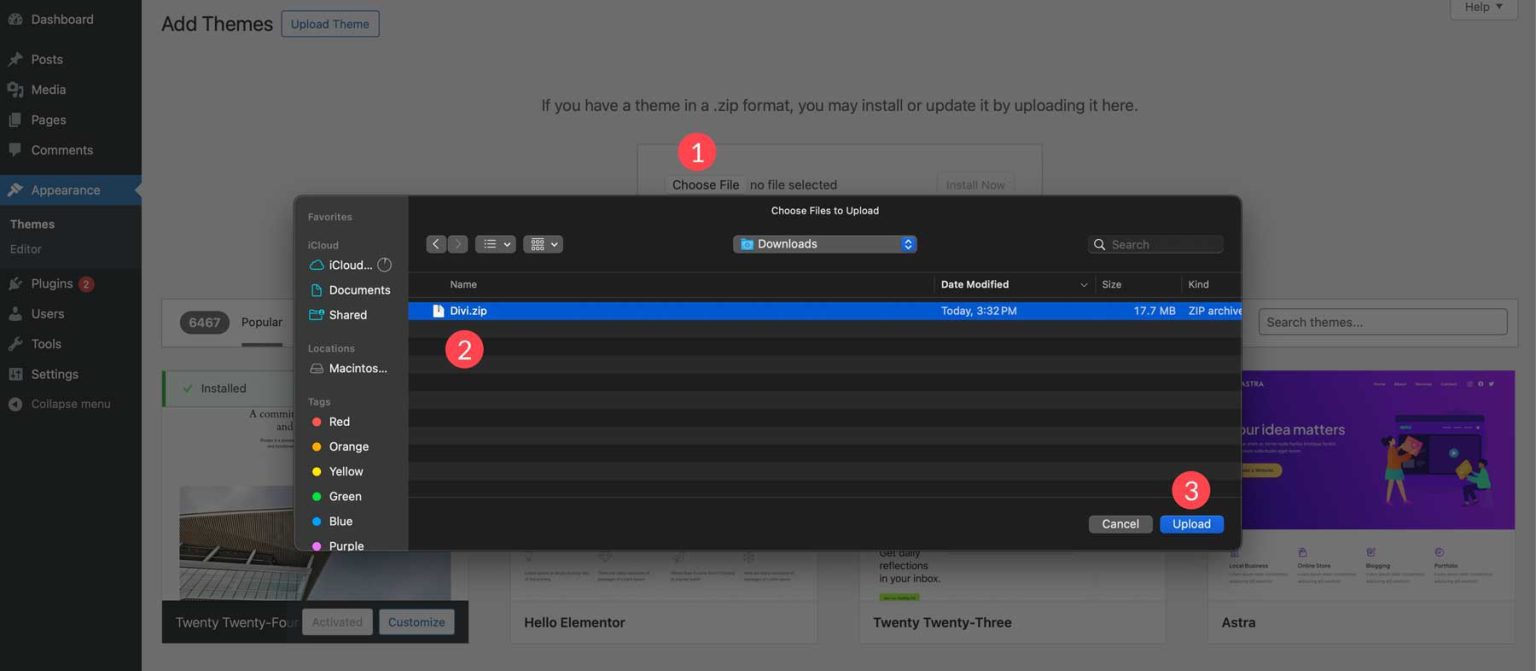Open the Plugins menu in WordPress sidebar
The width and height of the screenshot is (1536, 671).
tap(52, 284)
